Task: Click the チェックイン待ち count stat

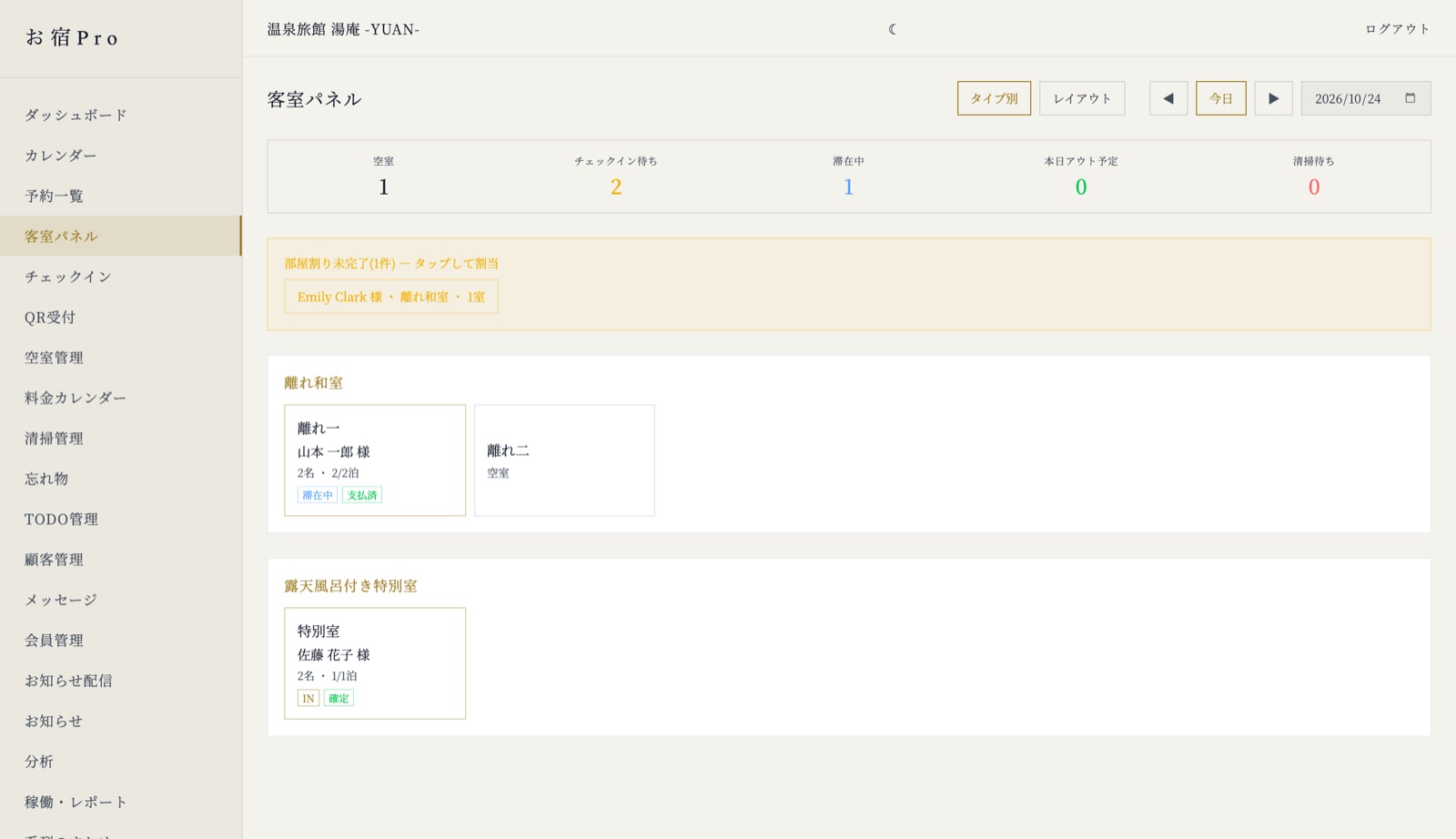Action: tap(616, 177)
